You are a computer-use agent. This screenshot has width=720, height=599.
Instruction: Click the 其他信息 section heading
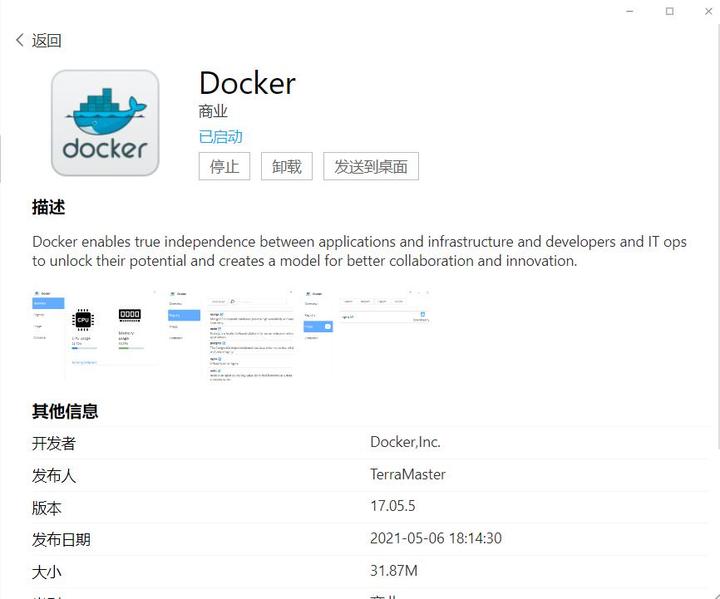click(65, 411)
